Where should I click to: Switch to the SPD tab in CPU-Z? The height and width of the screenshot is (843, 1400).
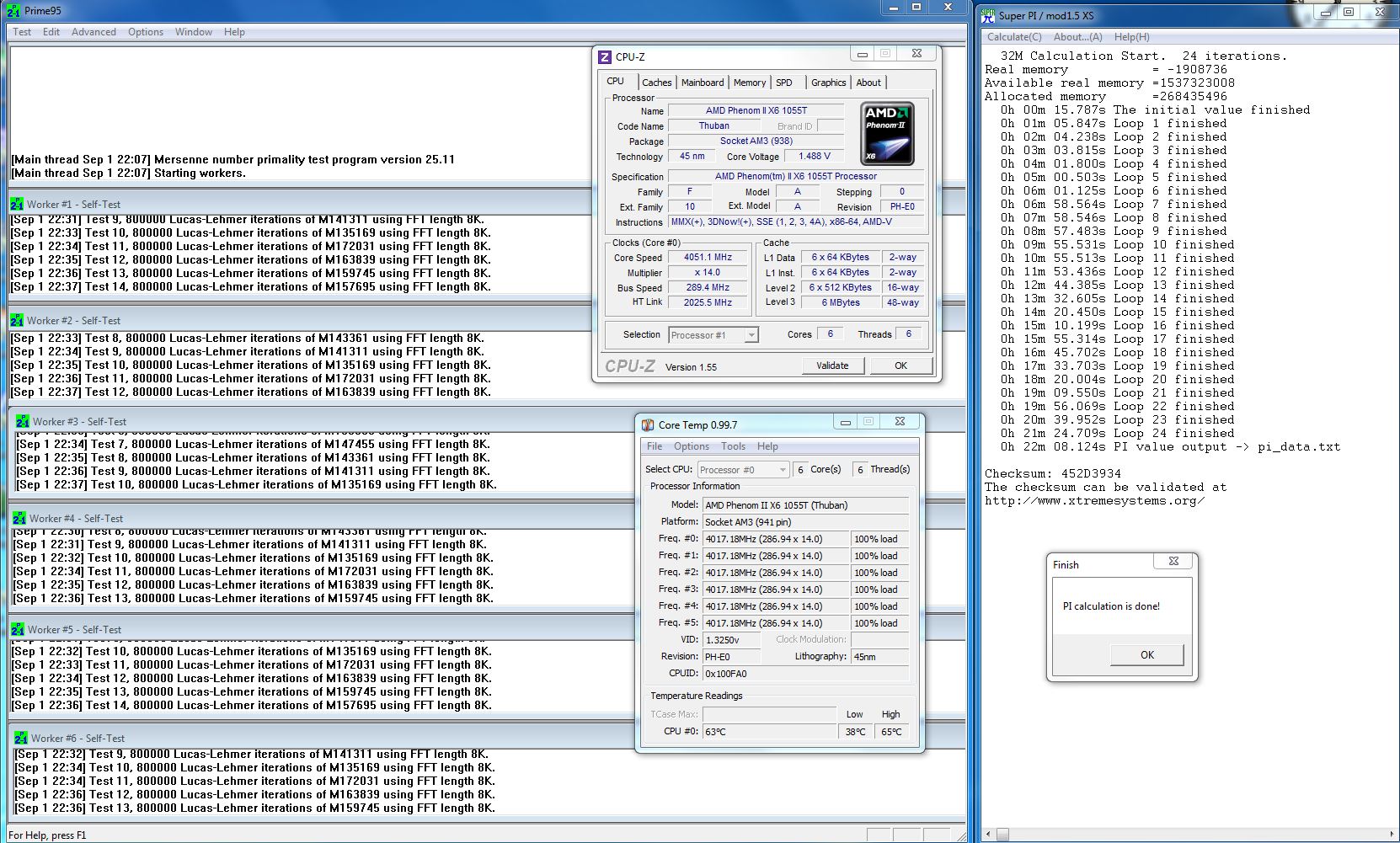(784, 83)
